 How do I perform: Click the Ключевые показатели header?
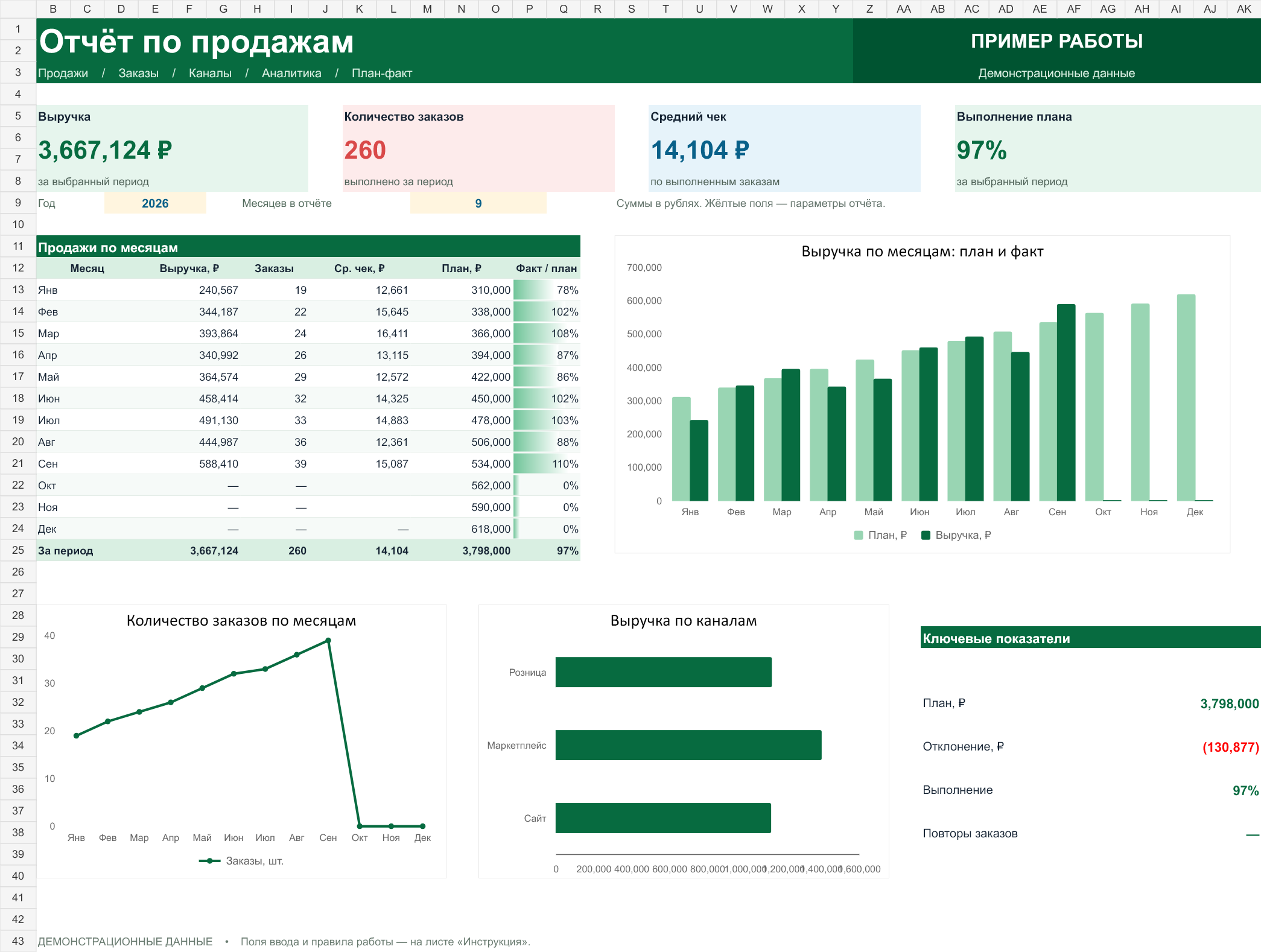[x=1091, y=638]
